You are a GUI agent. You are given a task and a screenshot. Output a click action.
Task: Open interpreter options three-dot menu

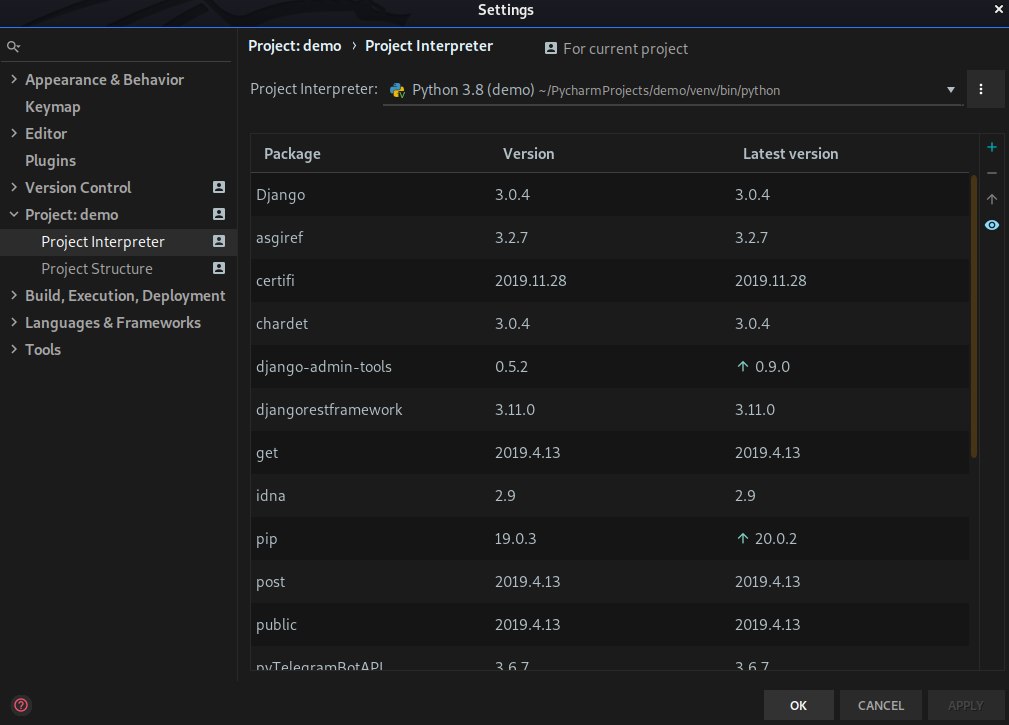pos(981,89)
